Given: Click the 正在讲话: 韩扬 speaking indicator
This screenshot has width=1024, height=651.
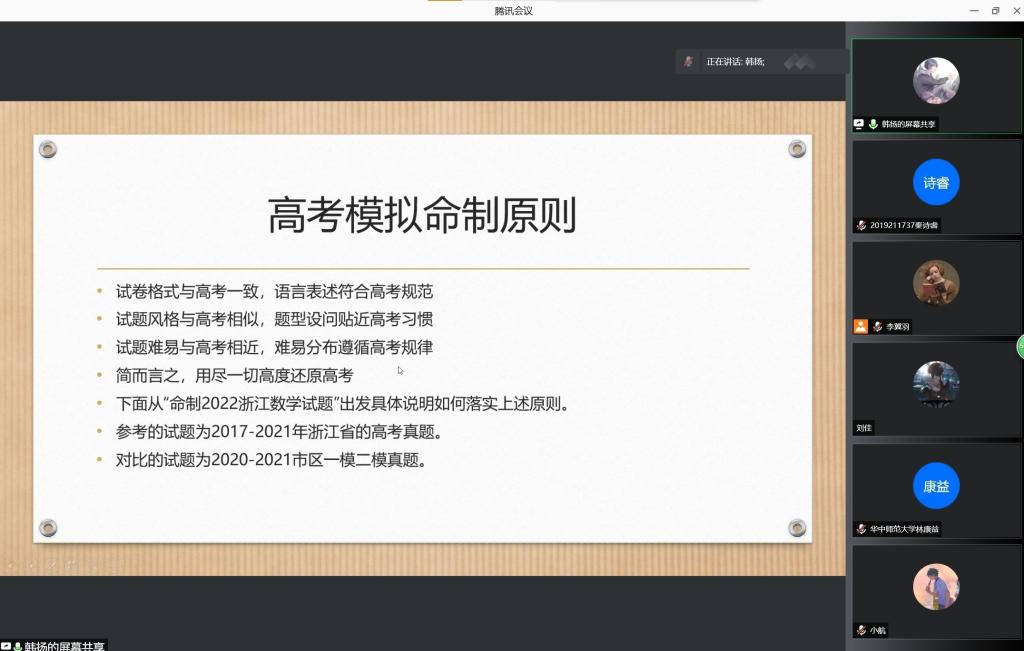Looking at the screenshot, I should [735, 62].
